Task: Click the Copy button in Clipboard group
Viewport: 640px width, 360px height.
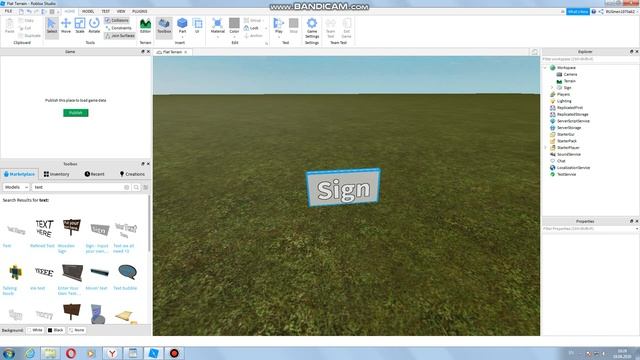Action: coord(26,20)
